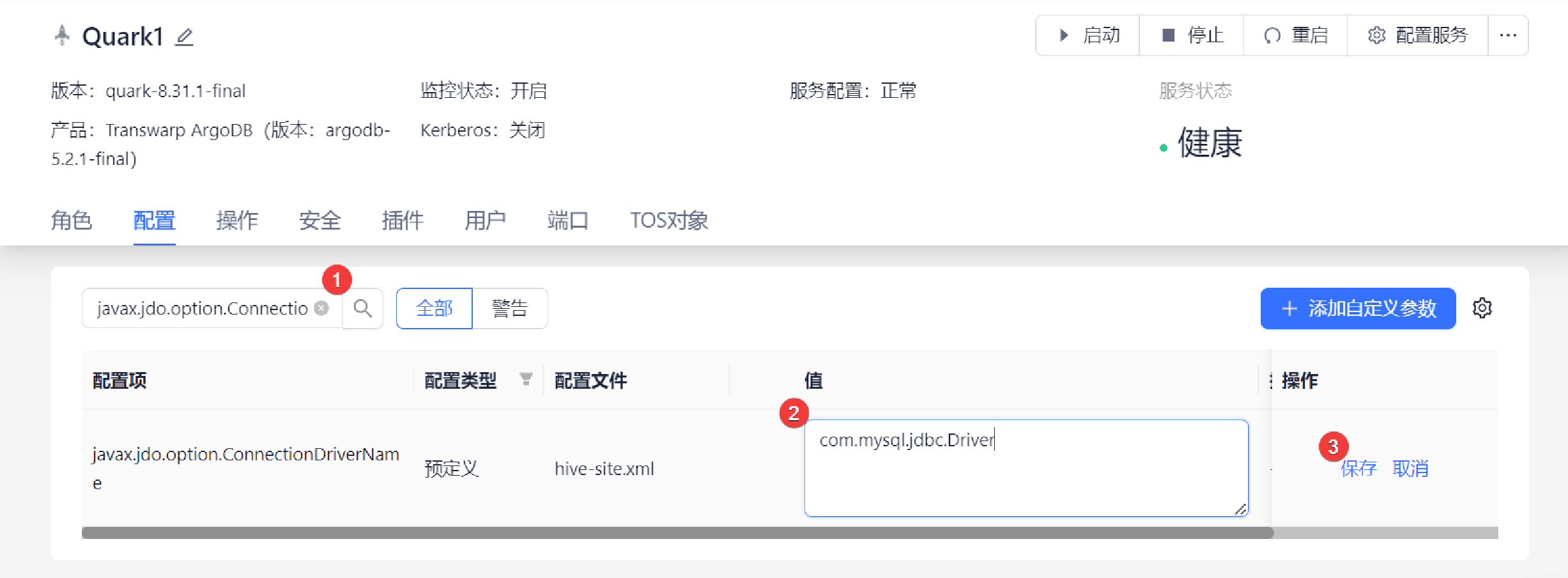Open the more actions ellipsis menu
The height and width of the screenshot is (578, 1568).
point(1508,35)
